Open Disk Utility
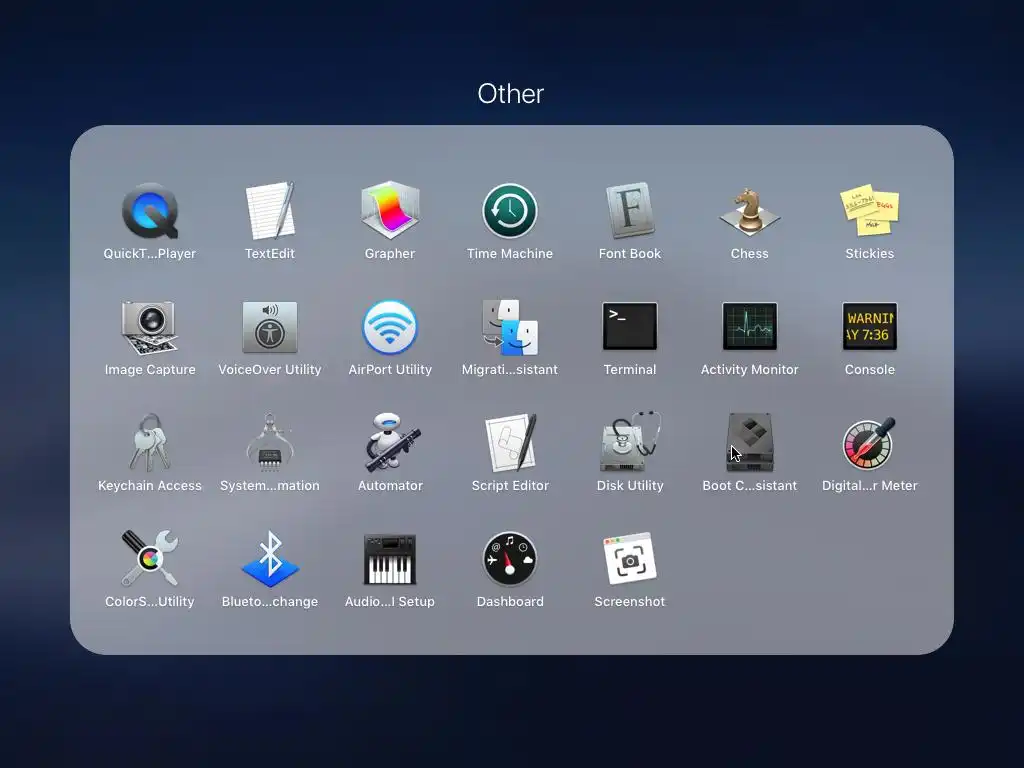 pos(630,442)
